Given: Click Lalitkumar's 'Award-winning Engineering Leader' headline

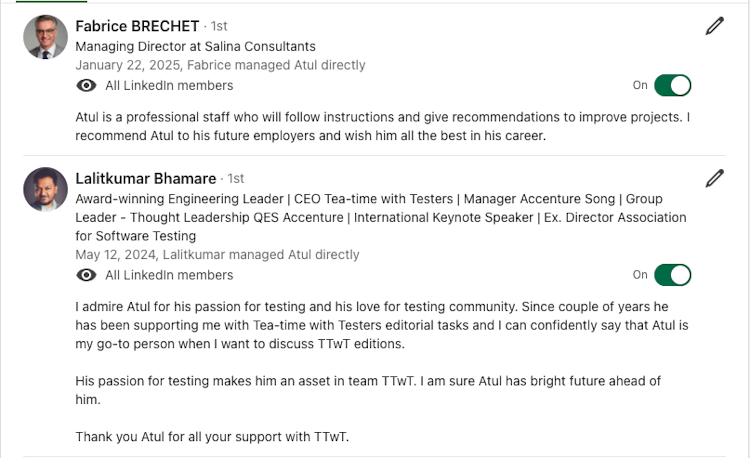Looking at the screenshot, I should point(381,218).
